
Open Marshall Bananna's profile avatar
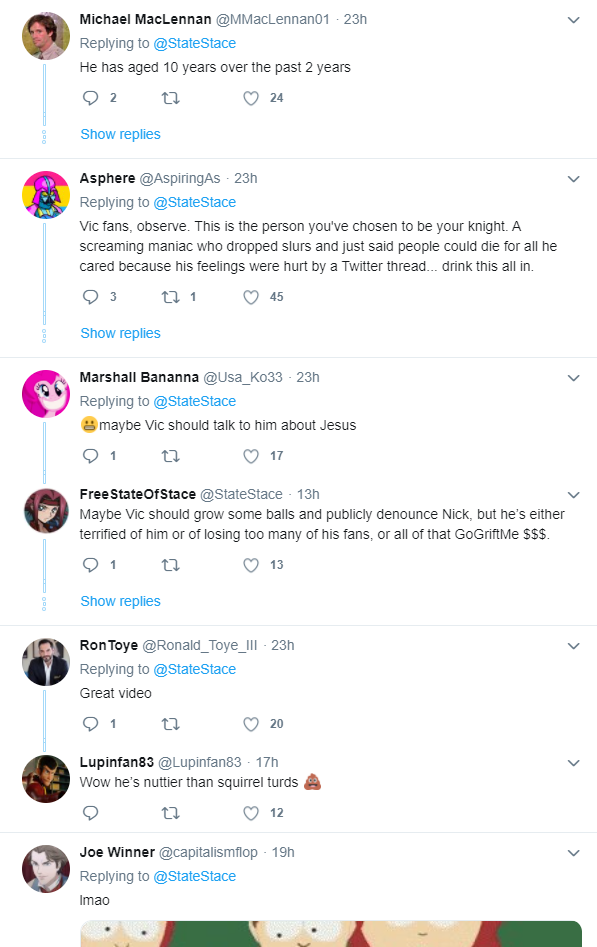tap(46, 394)
